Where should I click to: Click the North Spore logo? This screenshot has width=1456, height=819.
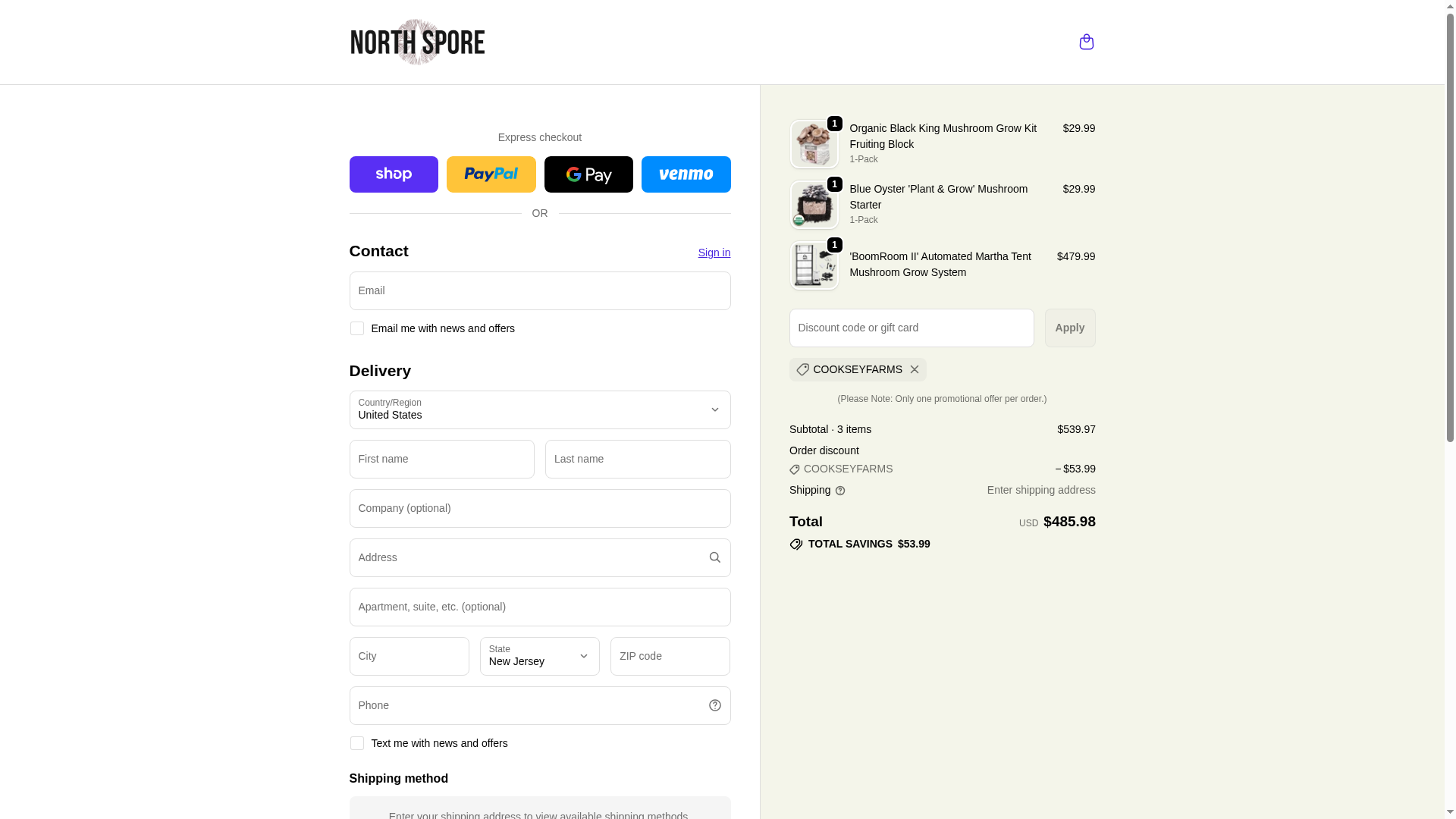417,42
